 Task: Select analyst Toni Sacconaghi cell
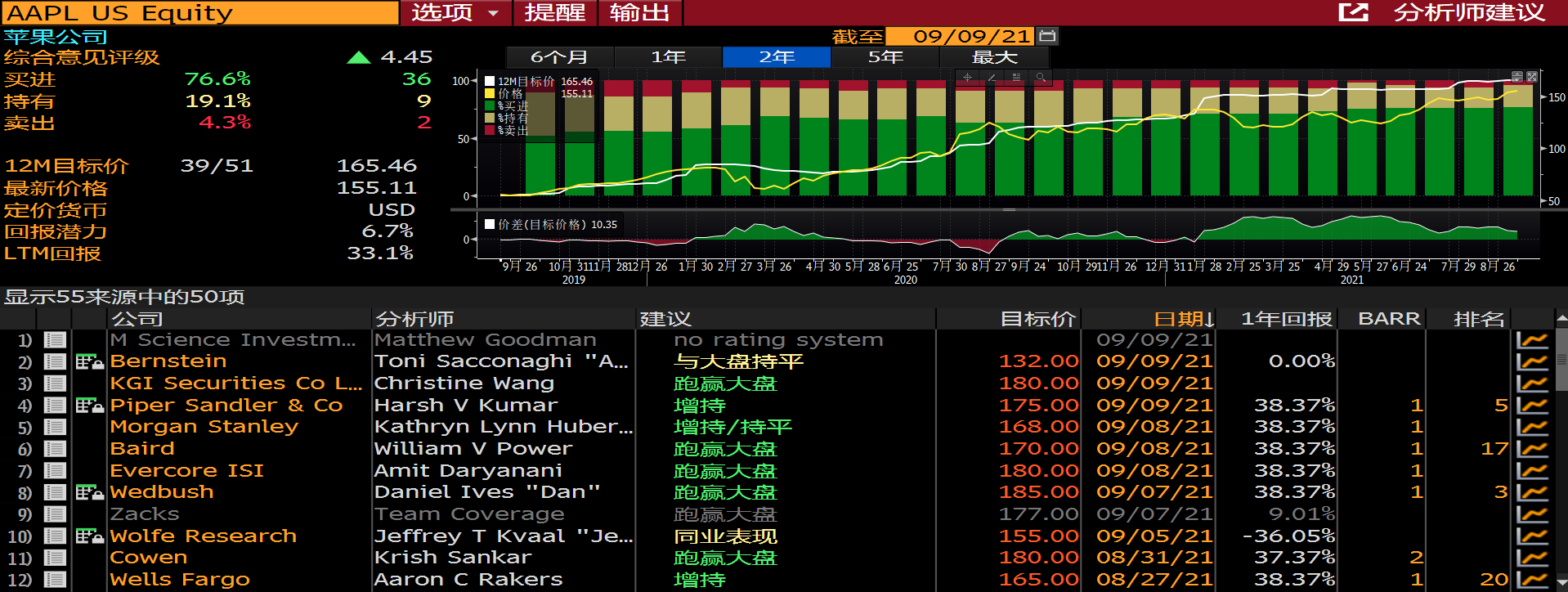(x=503, y=361)
